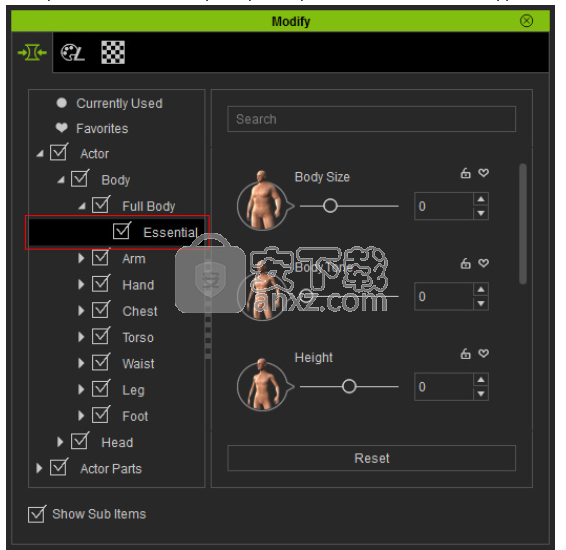Screen dimensions: 566x550
Task: Decrease Body Tone with down arrow
Action: [481, 303]
